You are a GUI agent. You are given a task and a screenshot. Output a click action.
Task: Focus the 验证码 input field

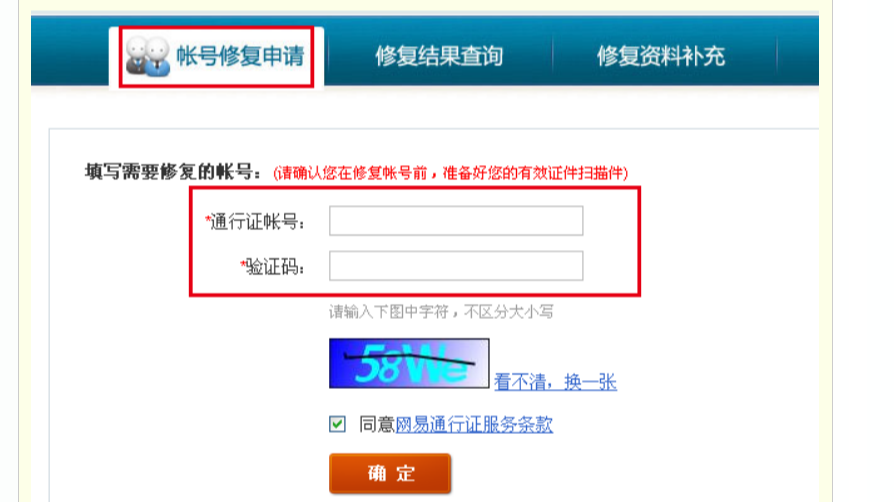[456, 266]
